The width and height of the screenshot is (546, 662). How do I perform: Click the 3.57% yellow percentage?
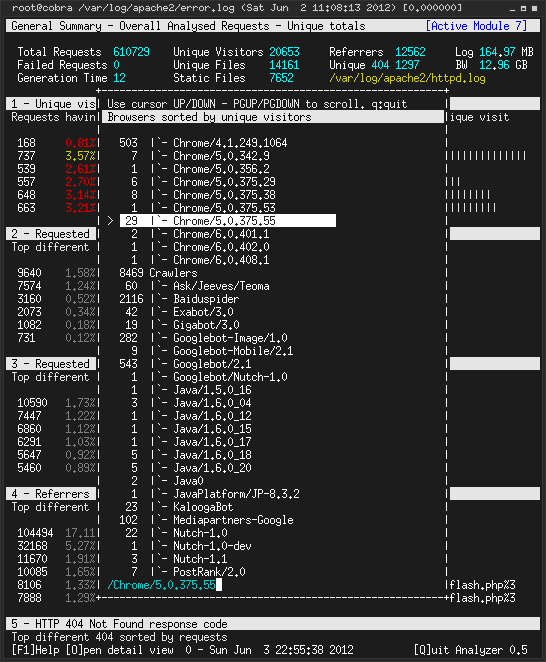point(80,156)
